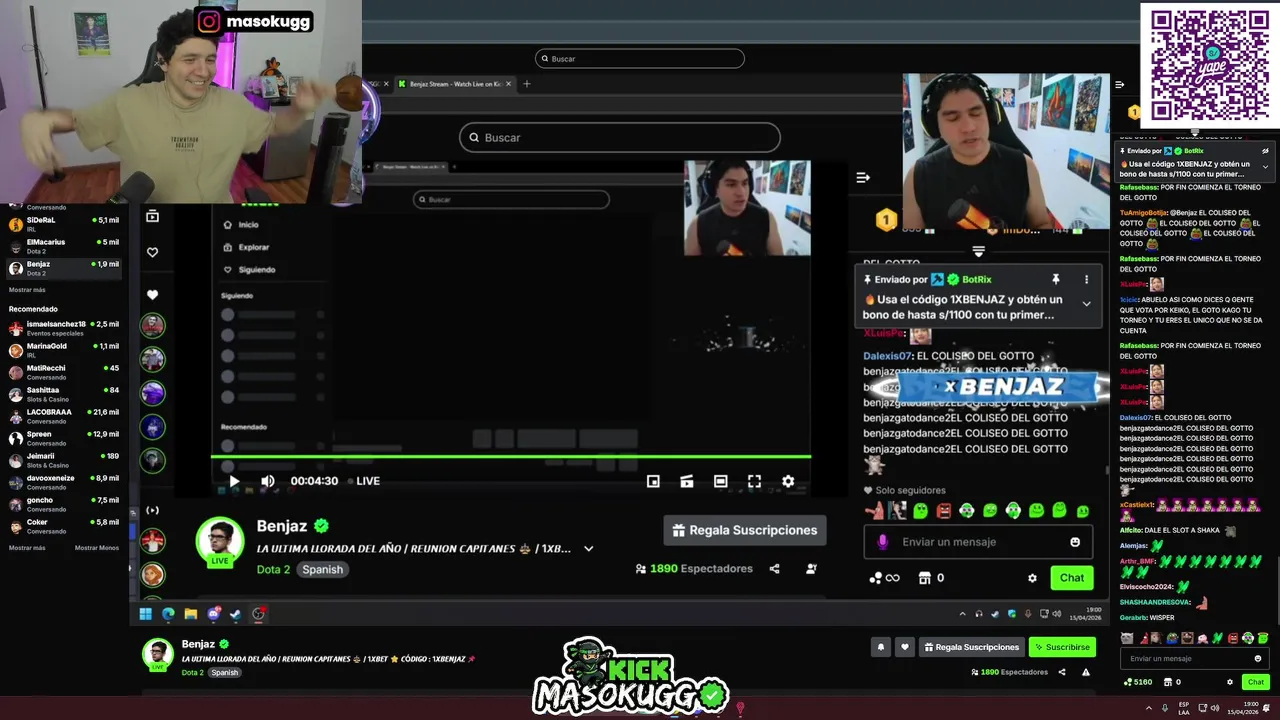Open video settings gear in embedded player
The image size is (1280, 720).
coord(788,481)
